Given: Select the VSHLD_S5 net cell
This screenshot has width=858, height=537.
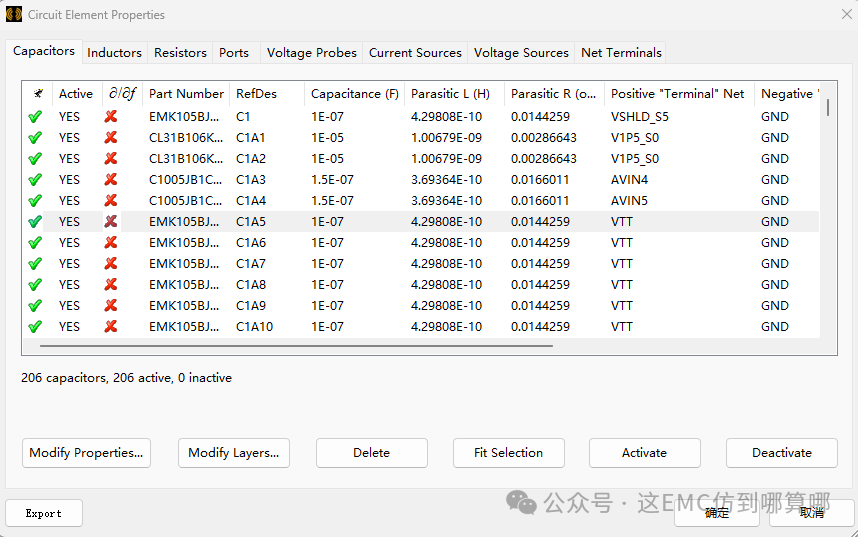Looking at the screenshot, I should point(640,117).
